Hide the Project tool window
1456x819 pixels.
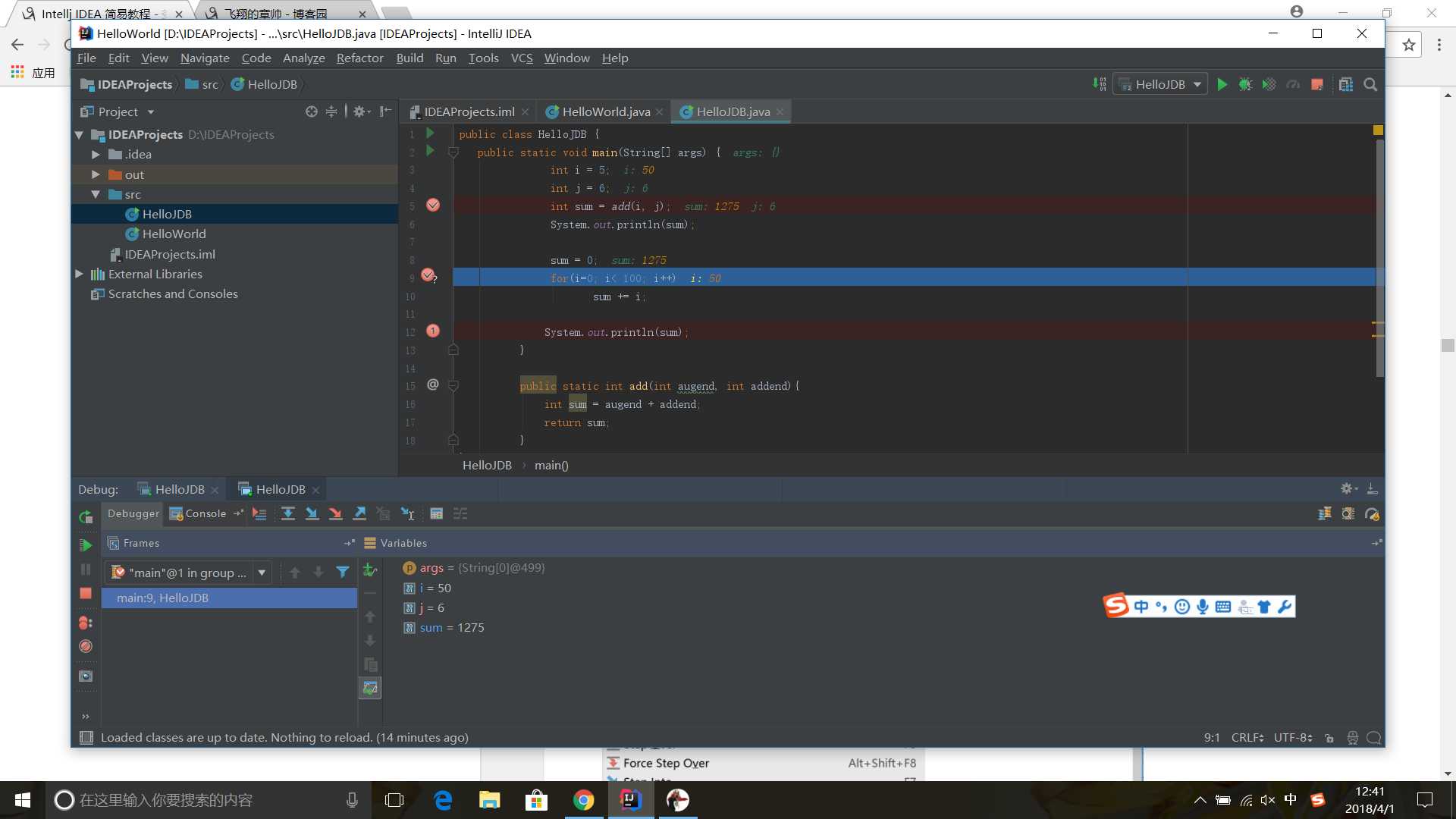[x=385, y=111]
